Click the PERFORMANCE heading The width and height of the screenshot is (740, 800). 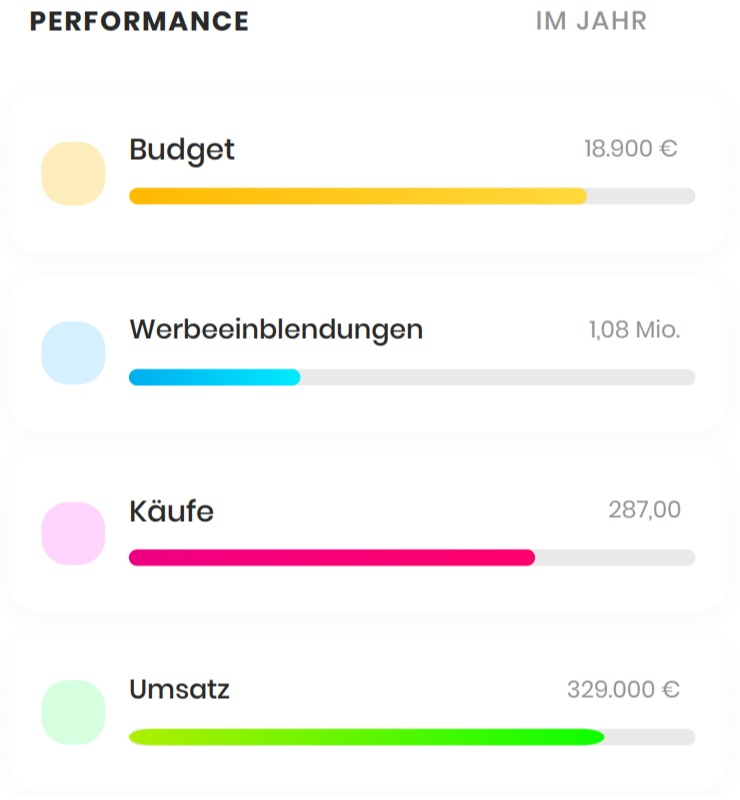(139, 21)
